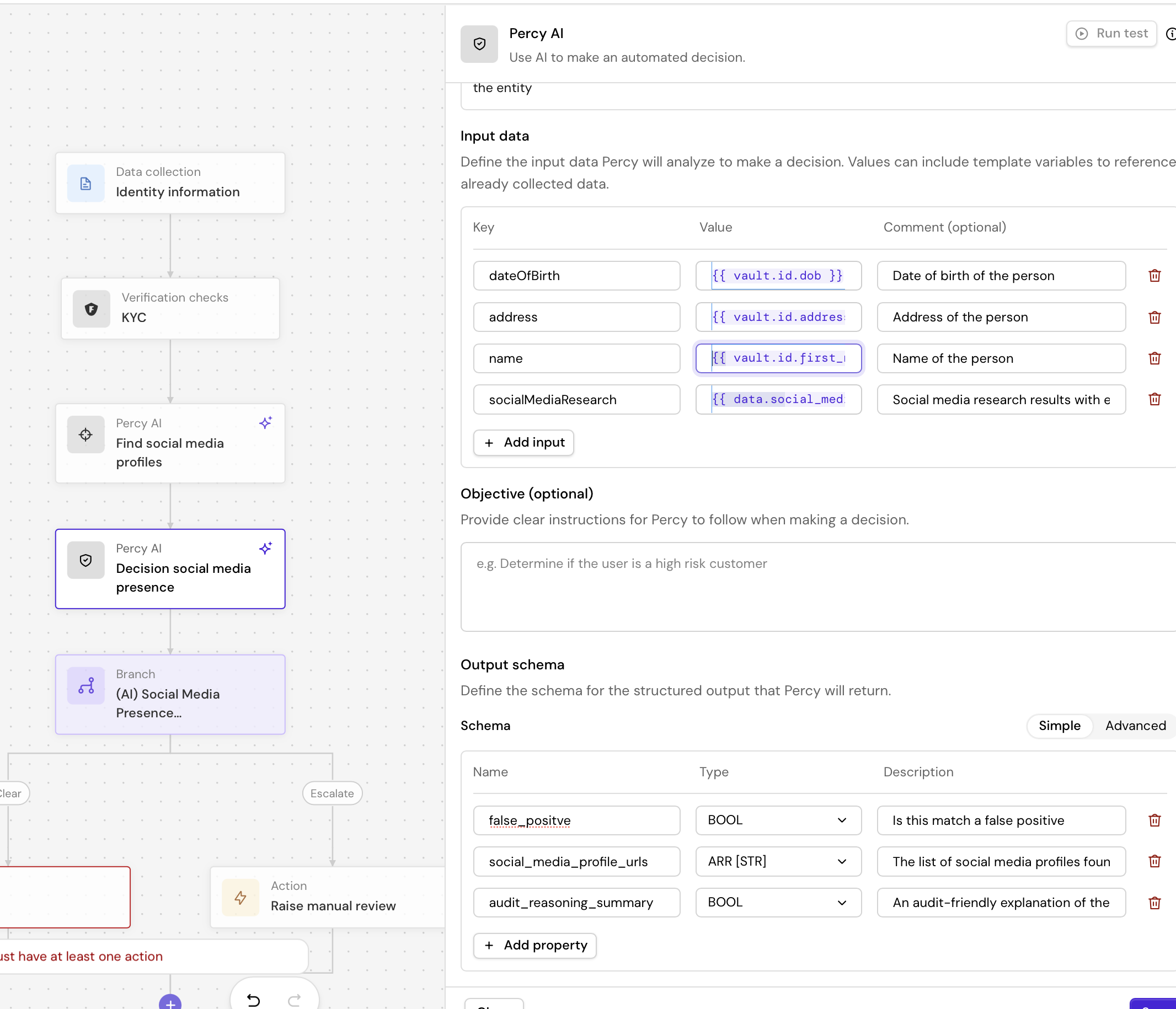
Task: Click the Add input button
Action: 523,442
